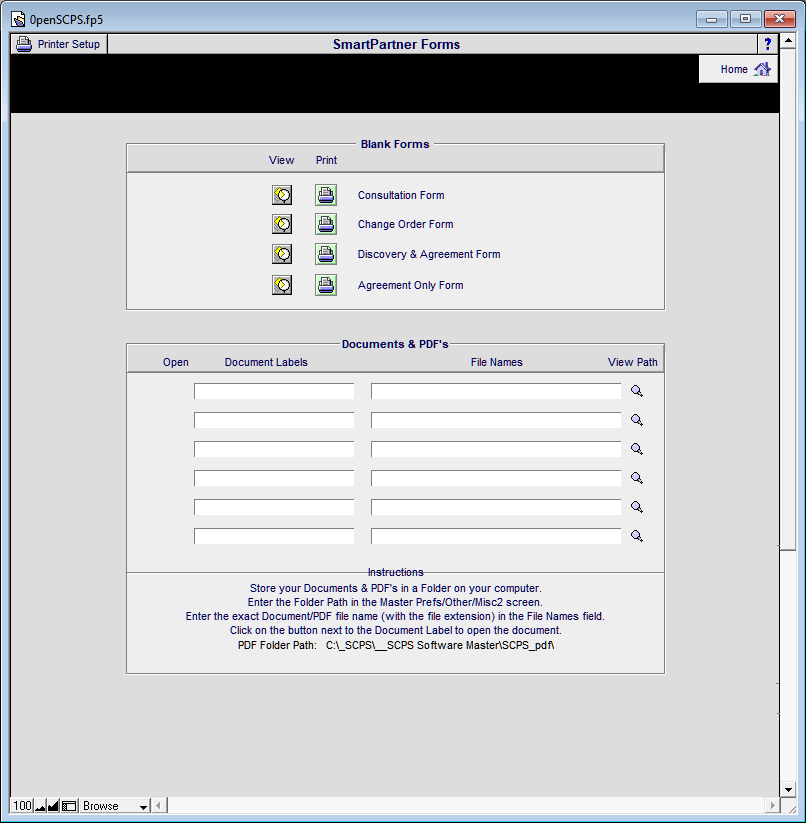Click the PDF folder path C:\_SCPS text
Viewport: 806px width, 823px height.
pyautogui.click(x=440, y=645)
